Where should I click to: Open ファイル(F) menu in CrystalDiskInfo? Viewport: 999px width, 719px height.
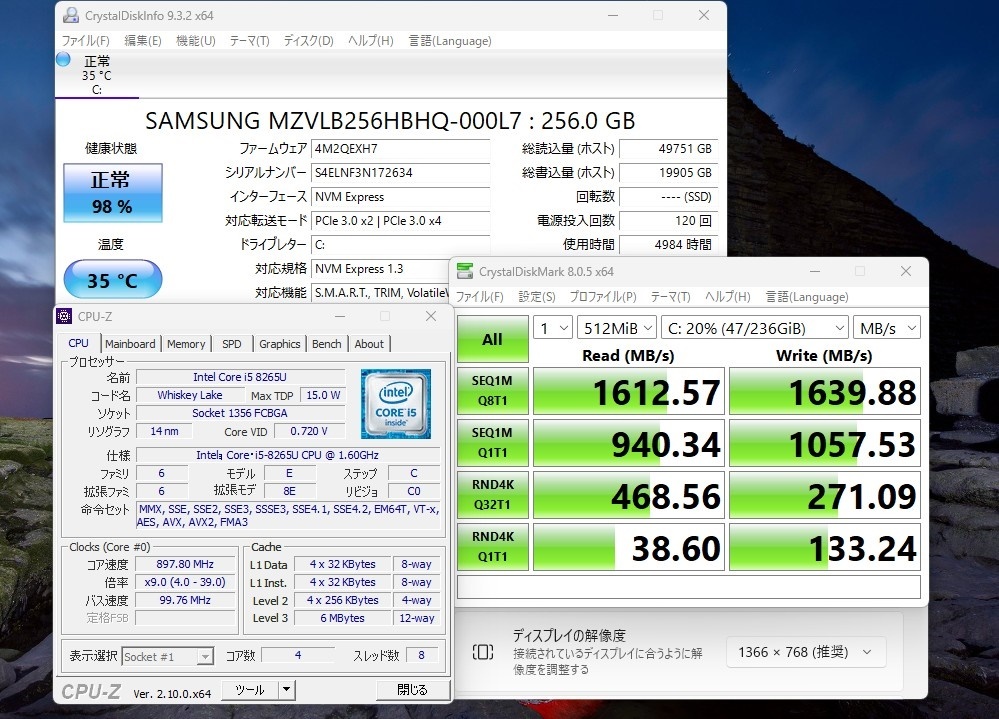tap(85, 41)
